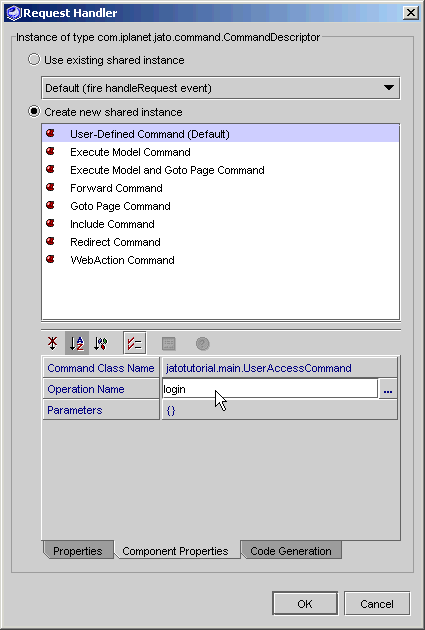Click the red icon beside User-Defined Command
The width and height of the screenshot is (425, 630).
pos(50,133)
